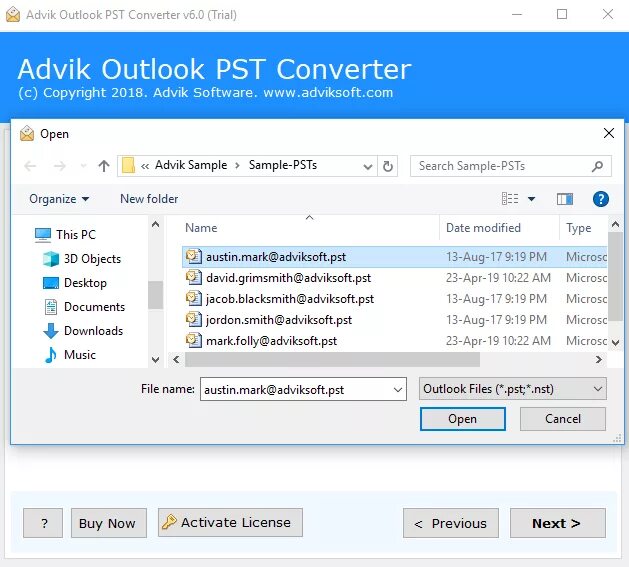Open Downloads in navigation pane
Image resolution: width=629 pixels, height=567 pixels.
pos(93,331)
